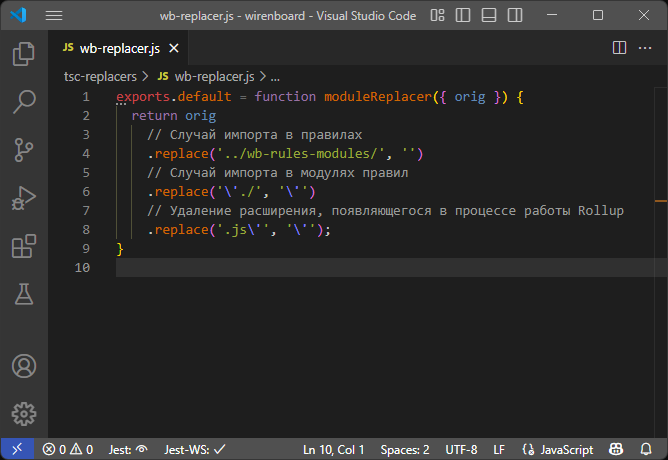Open the Testing flask view
This screenshot has height=460, width=668.
(x=24, y=294)
